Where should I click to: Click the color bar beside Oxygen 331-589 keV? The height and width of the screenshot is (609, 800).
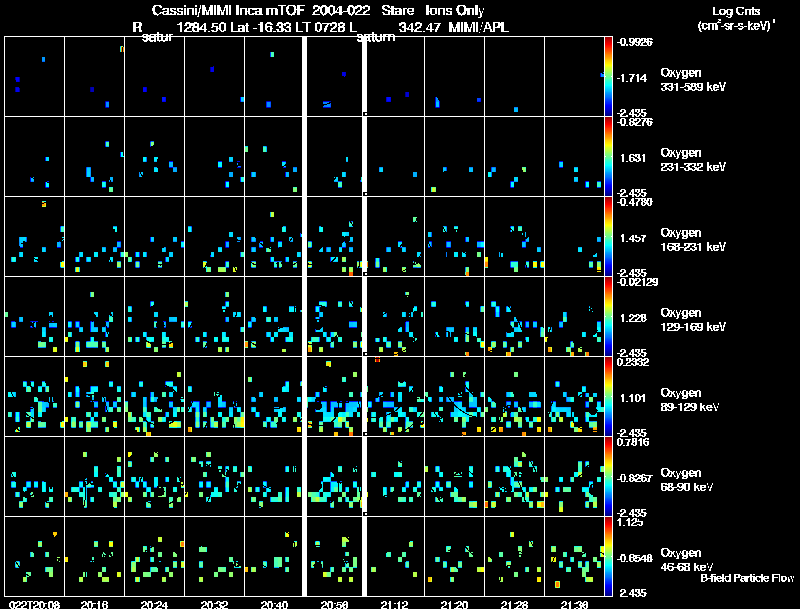click(x=608, y=76)
